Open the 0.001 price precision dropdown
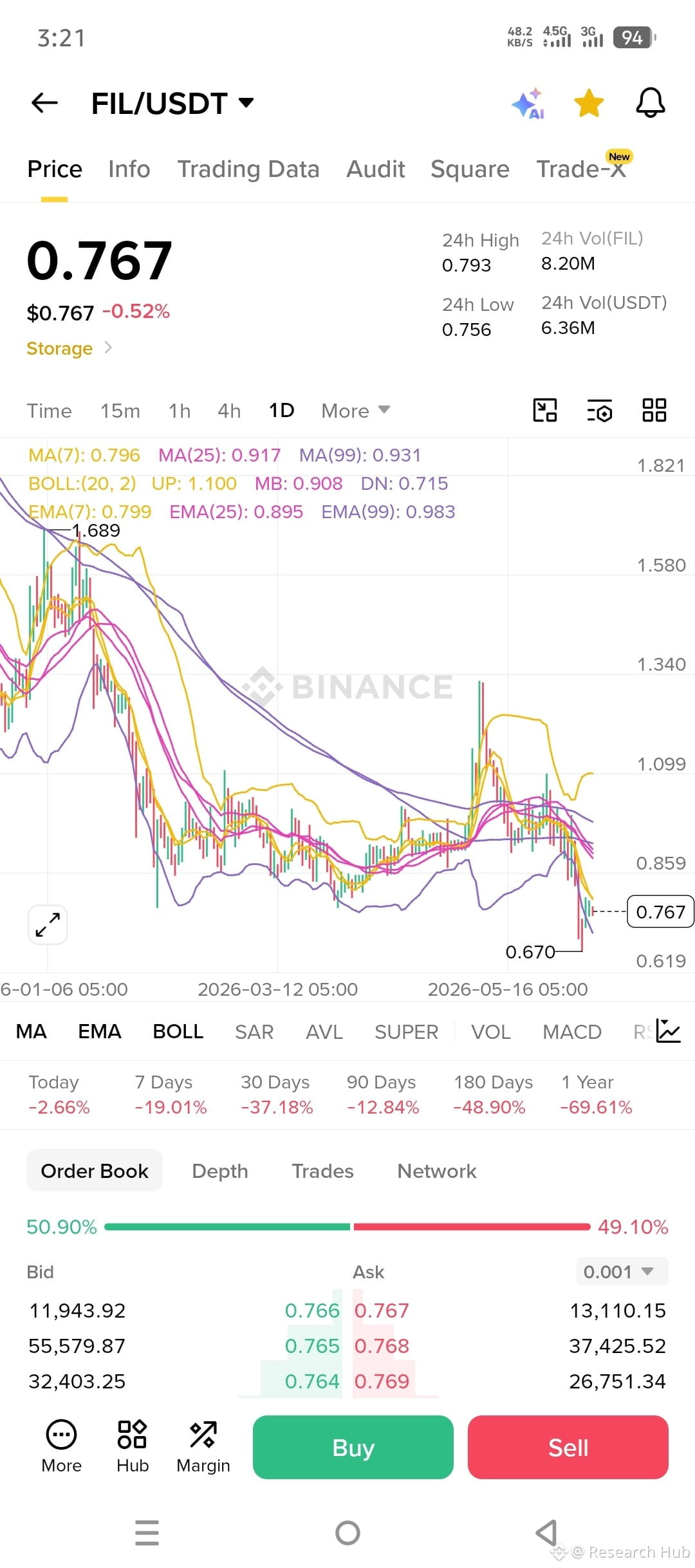Screen dimensions: 695x1568 click(x=622, y=1272)
